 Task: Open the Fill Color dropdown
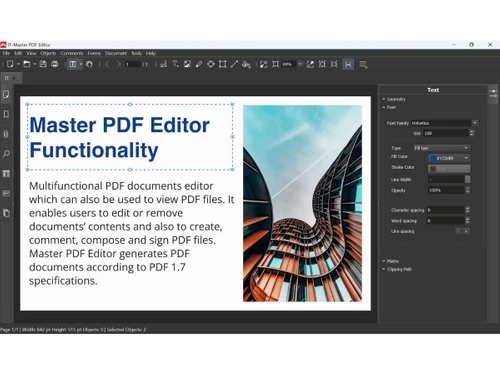click(466, 158)
